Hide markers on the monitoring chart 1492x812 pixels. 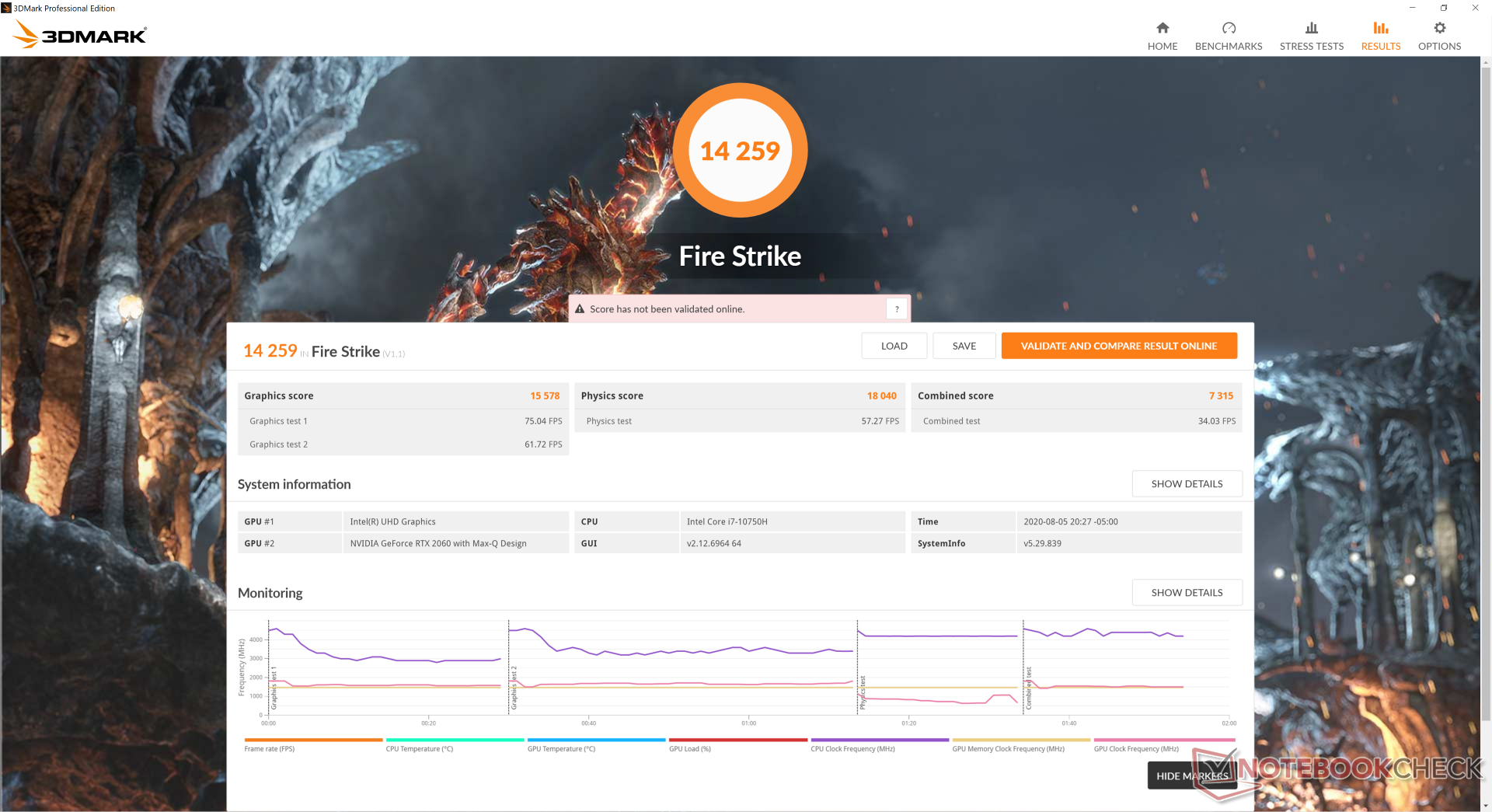coord(1192,776)
